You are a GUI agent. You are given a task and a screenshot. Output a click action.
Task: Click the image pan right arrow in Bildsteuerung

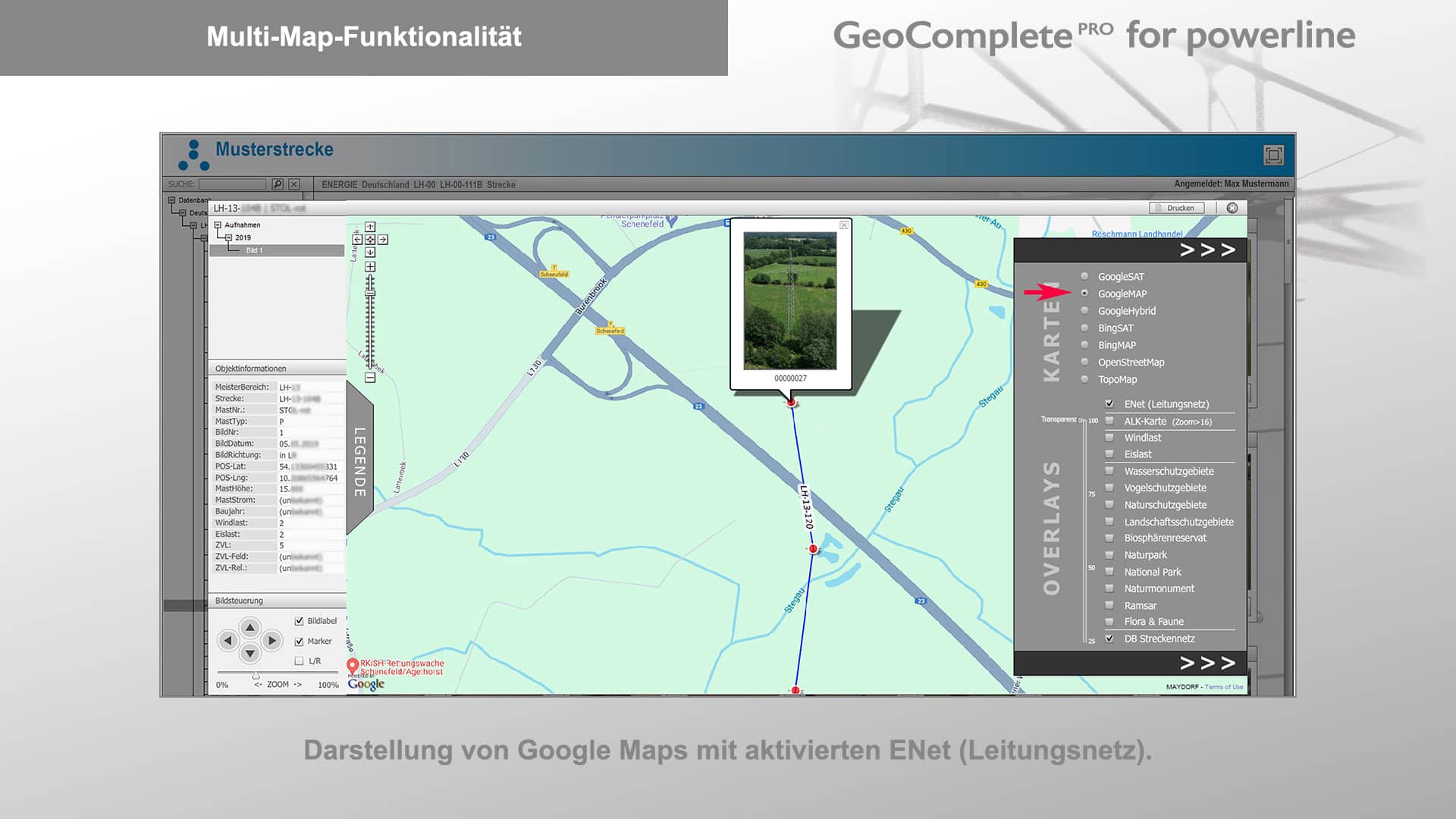[x=271, y=641]
